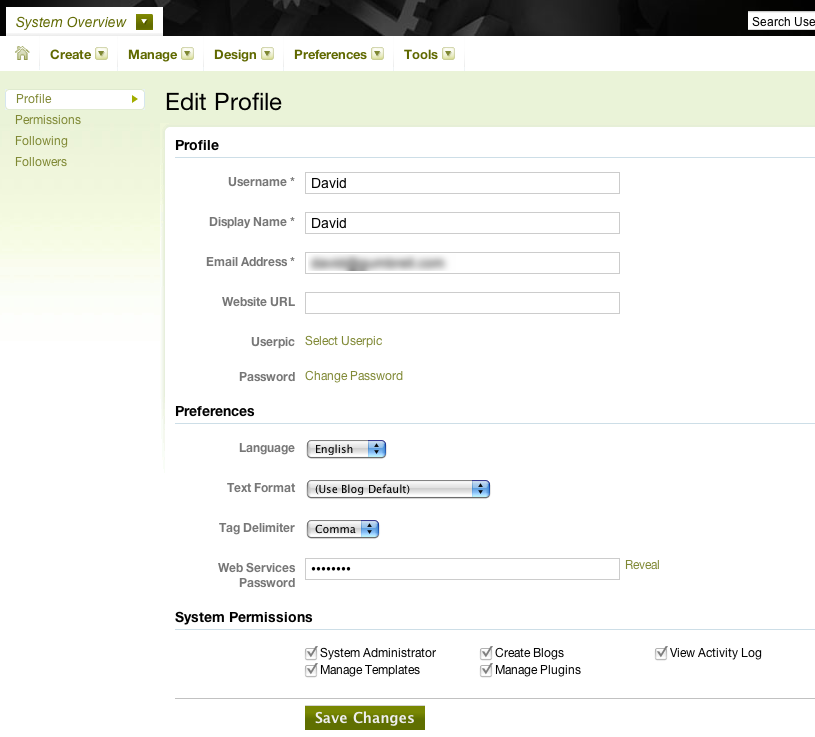Reveal the Web Services Password
Image resolution: width=815 pixels, height=737 pixels.
[641, 564]
